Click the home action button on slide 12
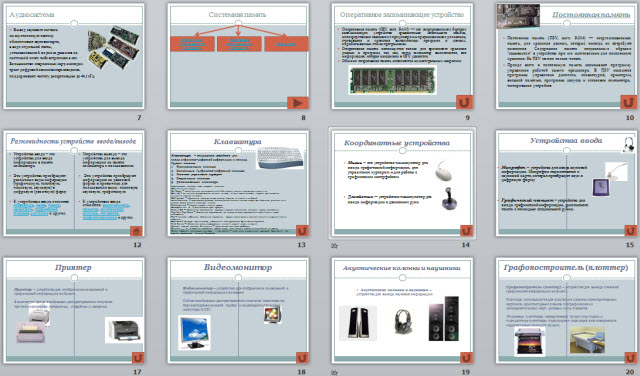Viewport: 640px width, 376px height. point(136,231)
